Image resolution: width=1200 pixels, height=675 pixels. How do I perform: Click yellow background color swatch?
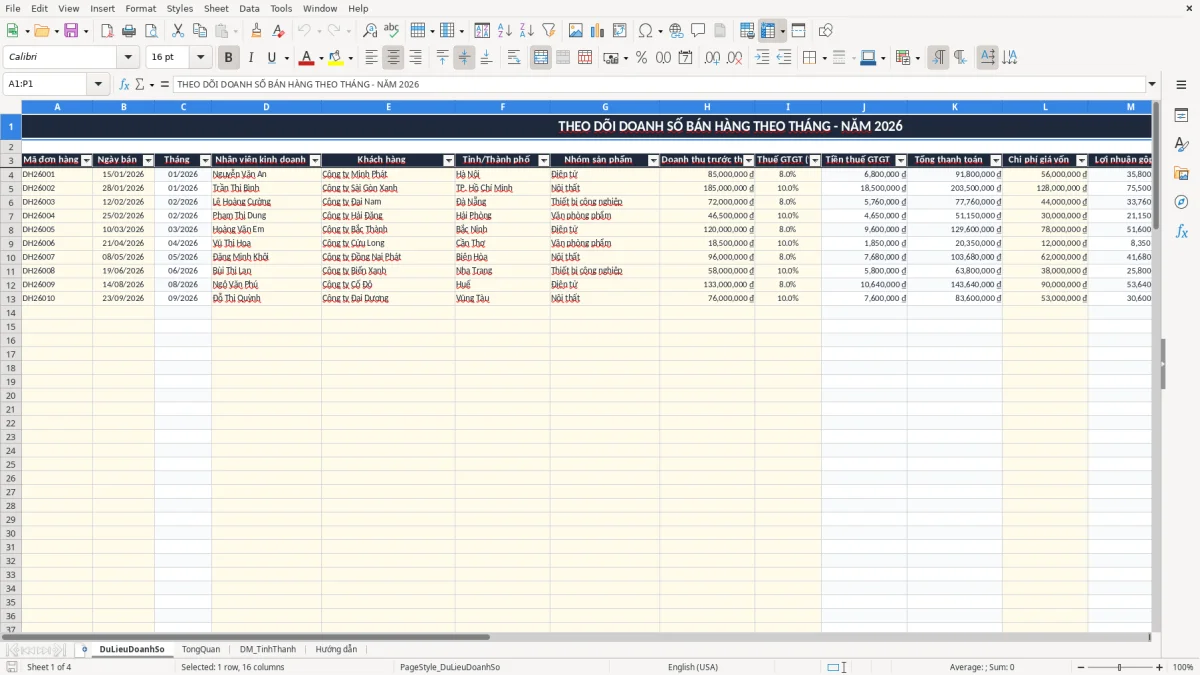coord(337,58)
